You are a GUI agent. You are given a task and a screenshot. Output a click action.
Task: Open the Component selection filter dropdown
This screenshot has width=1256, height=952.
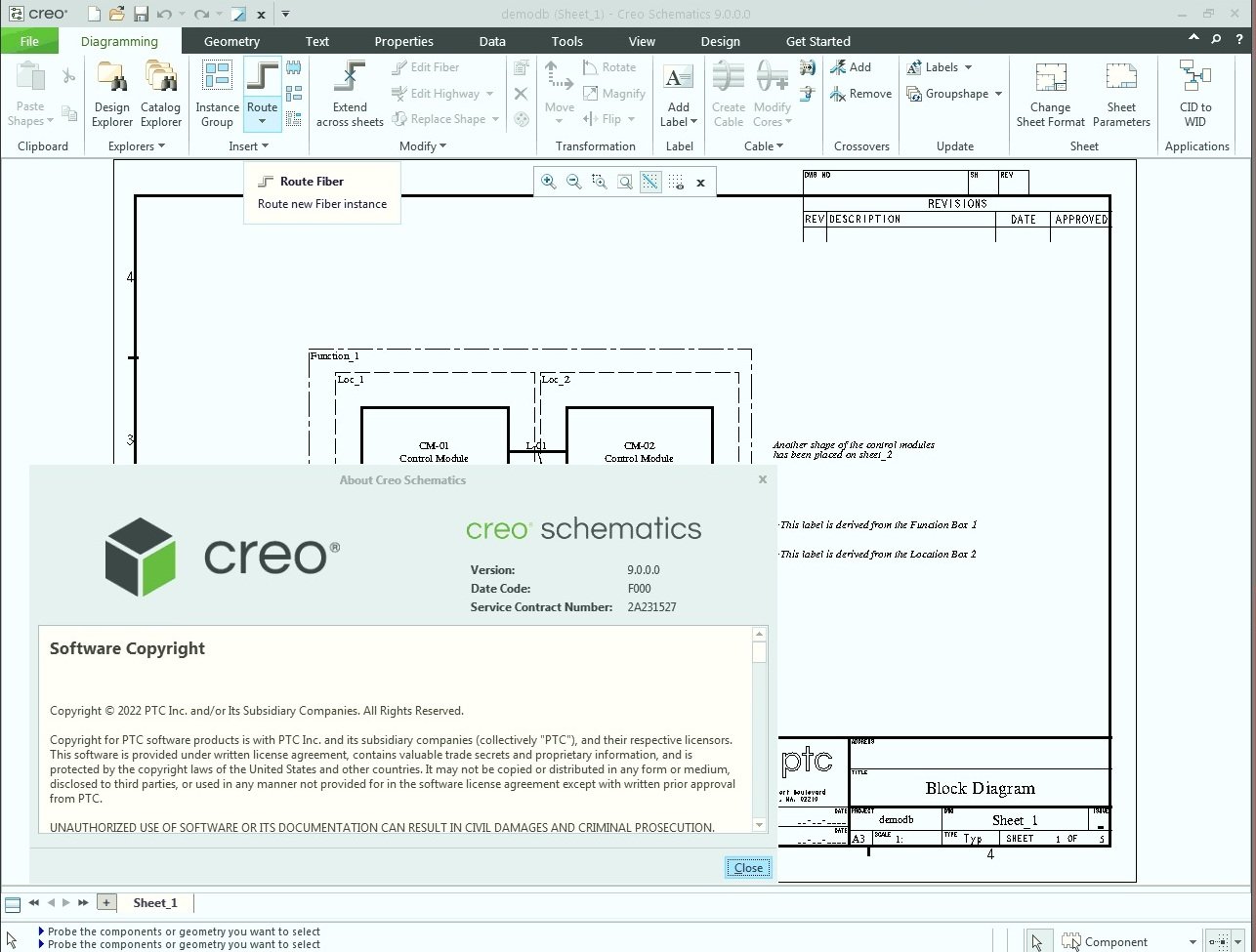pyautogui.click(x=1193, y=942)
